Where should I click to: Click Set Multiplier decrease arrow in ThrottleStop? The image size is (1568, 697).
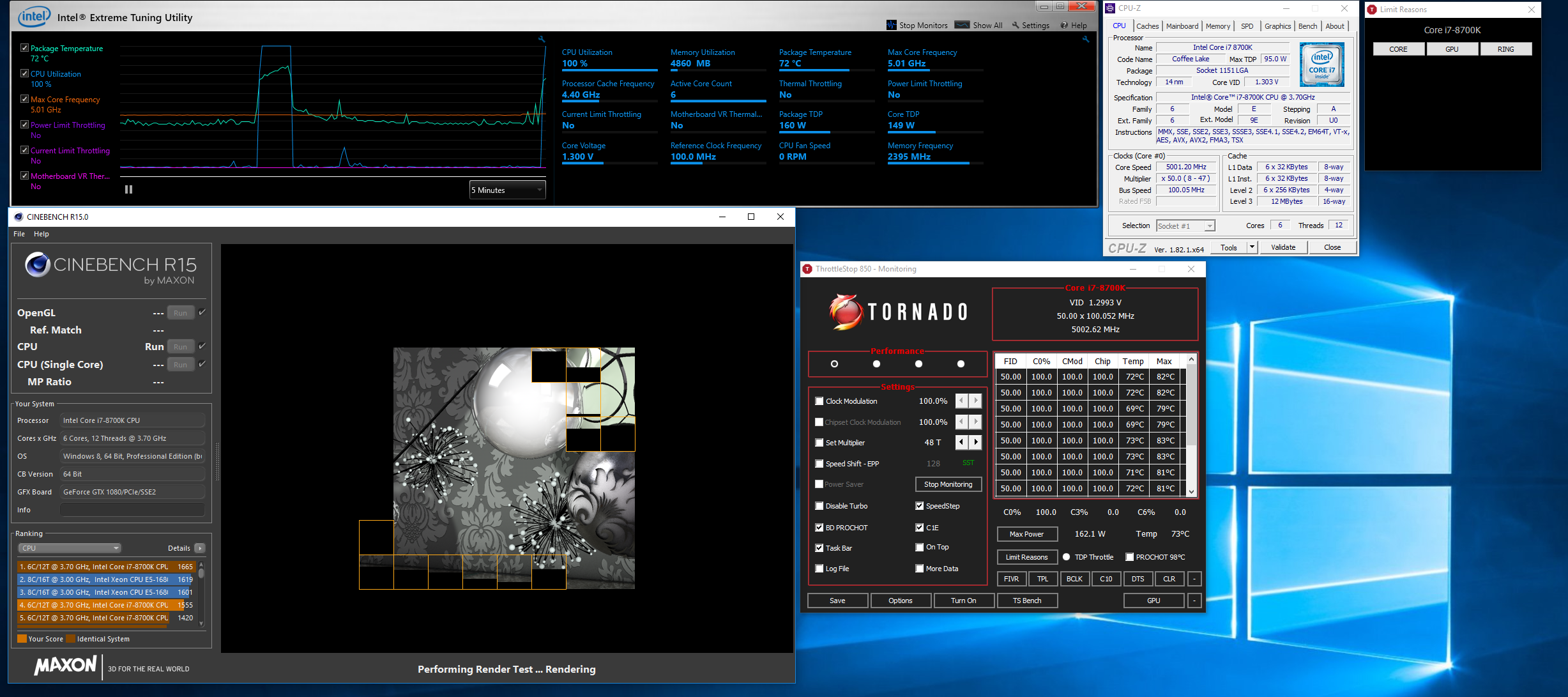pyautogui.click(x=962, y=442)
